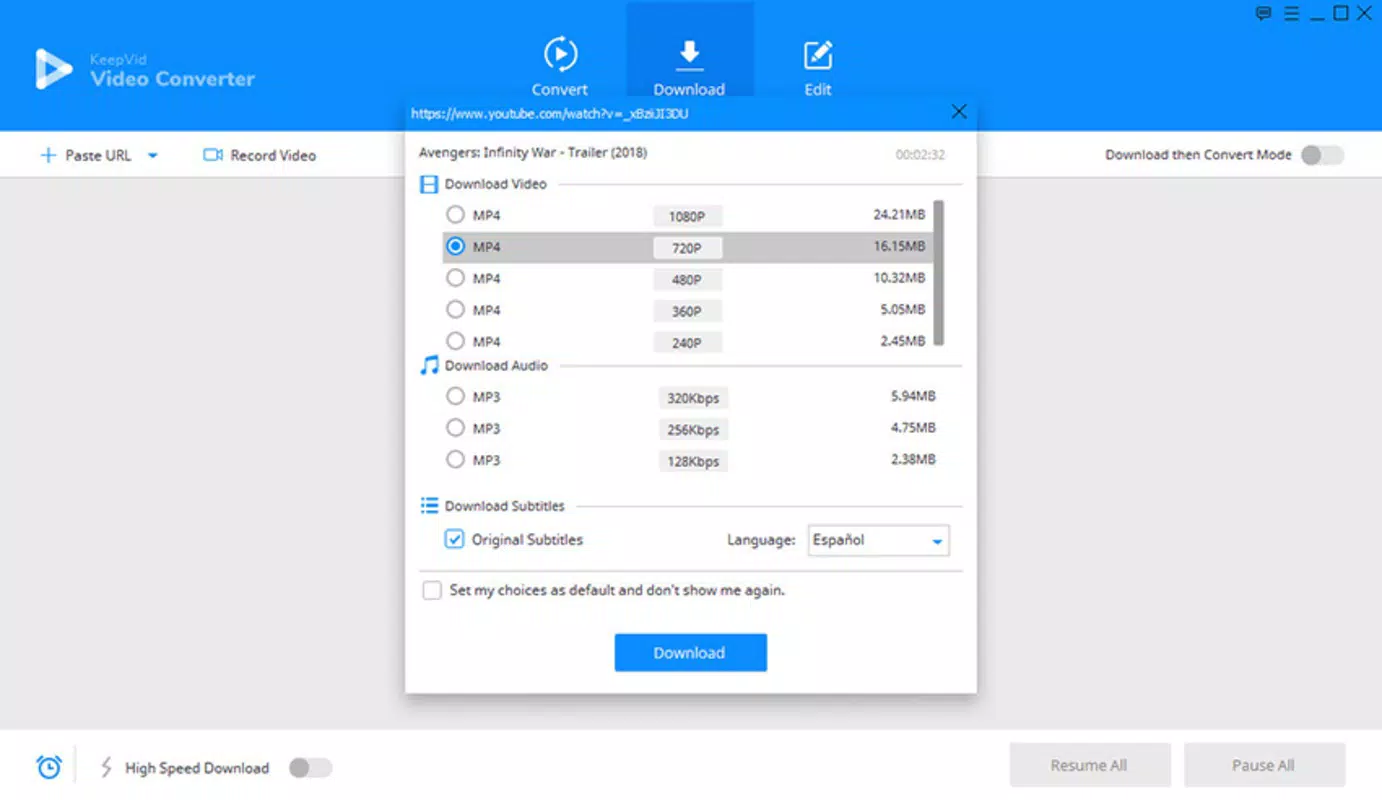Click the Convert tab circular icon
The width and height of the screenshot is (1382, 800).
[x=559, y=53]
